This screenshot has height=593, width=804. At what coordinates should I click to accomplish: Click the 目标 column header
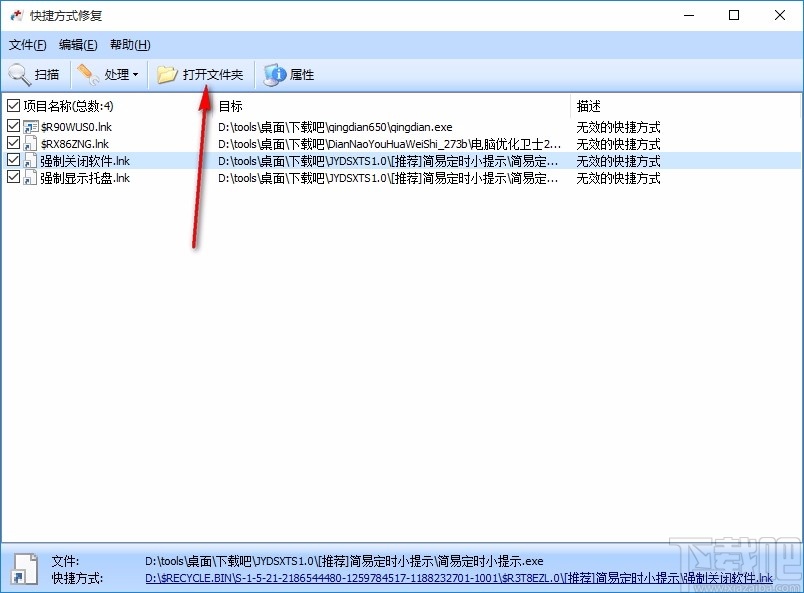230,105
